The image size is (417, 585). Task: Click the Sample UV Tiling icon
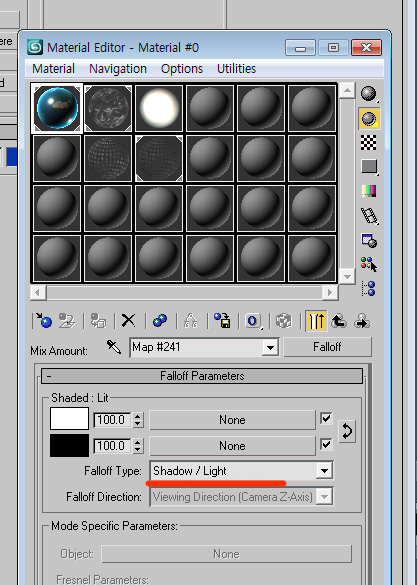click(369, 167)
